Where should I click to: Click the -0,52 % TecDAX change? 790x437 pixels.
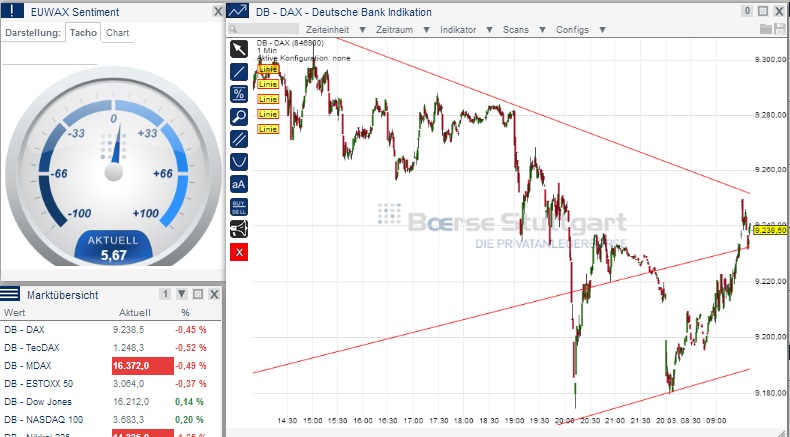pyautogui.click(x=190, y=348)
